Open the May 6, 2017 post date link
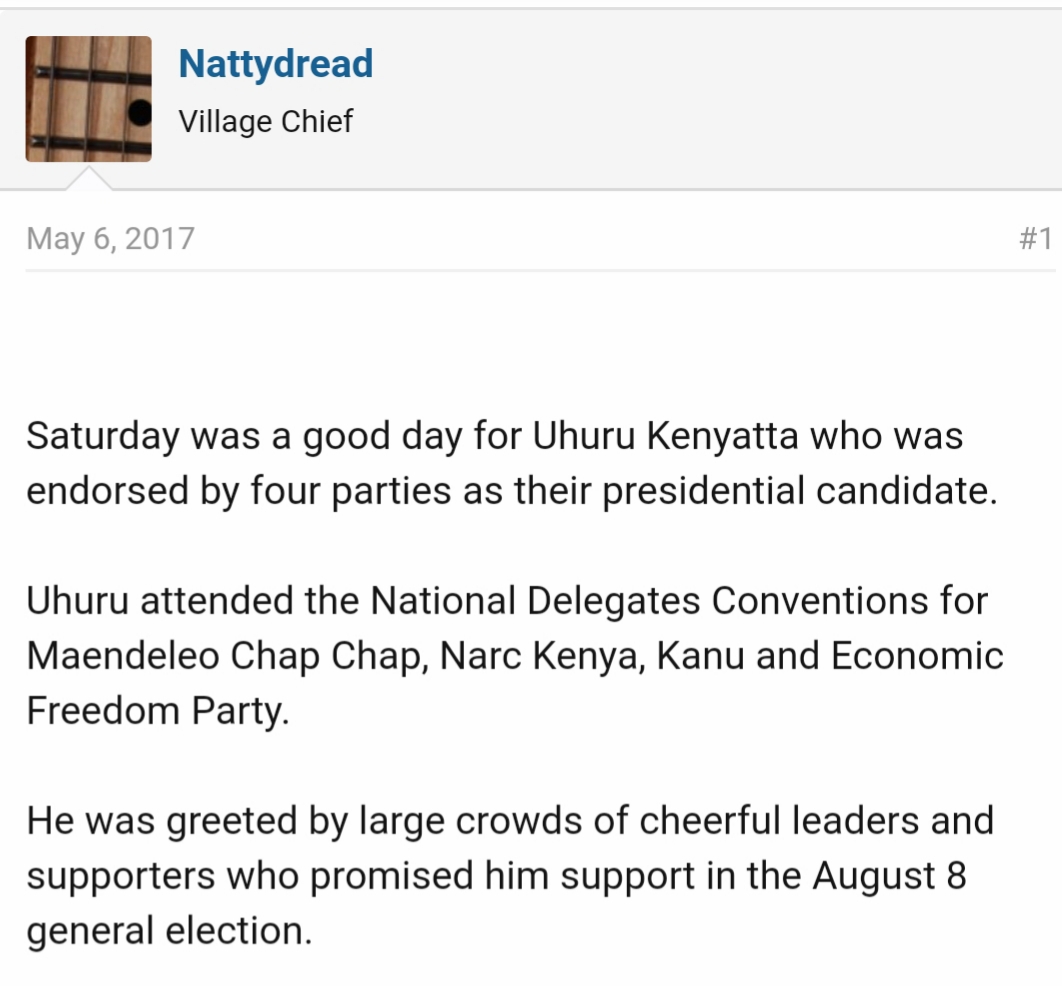This screenshot has height=986, width=1062. (x=110, y=238)
